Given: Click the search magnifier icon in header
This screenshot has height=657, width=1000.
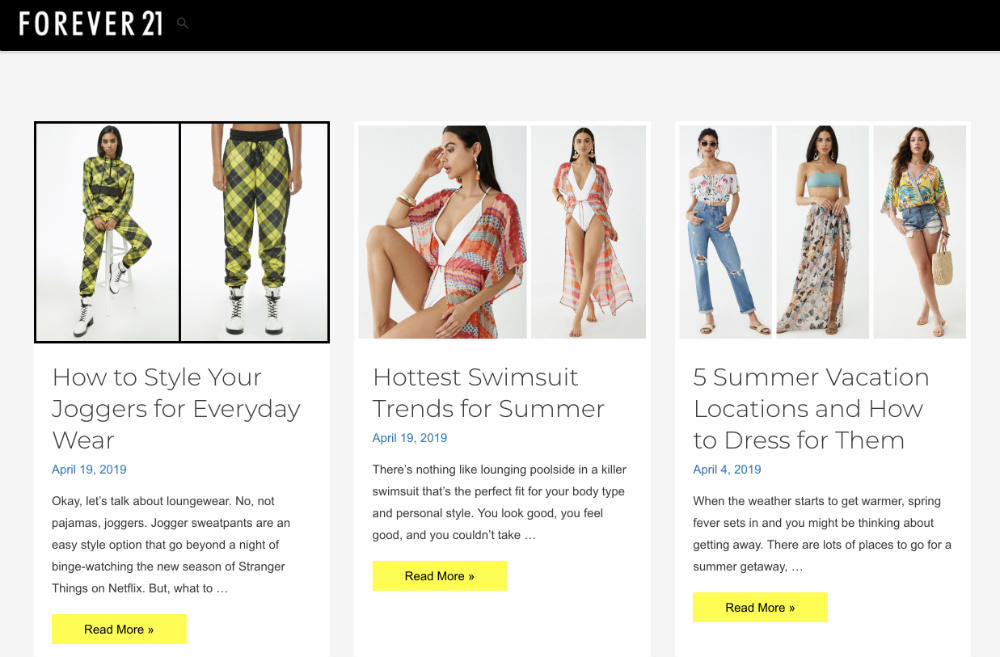Looking at the screenshot, I should pyautogui.click(x=182, y=24).
